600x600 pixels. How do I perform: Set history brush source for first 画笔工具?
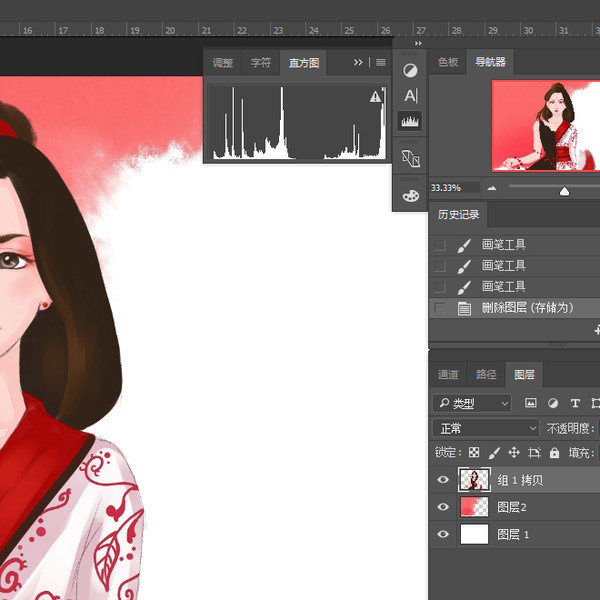click(440, 245)
